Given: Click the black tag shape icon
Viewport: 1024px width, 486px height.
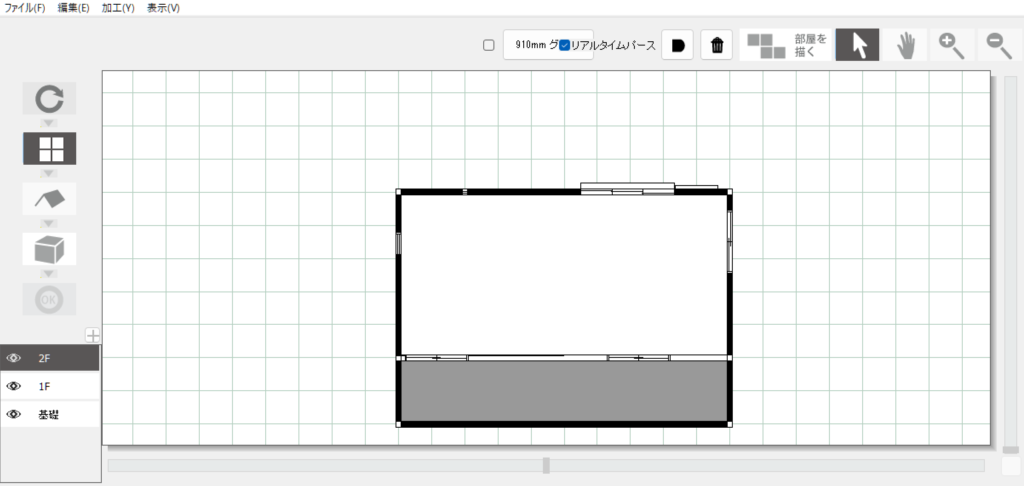Looking at the screenshot, I should [677, 45].
